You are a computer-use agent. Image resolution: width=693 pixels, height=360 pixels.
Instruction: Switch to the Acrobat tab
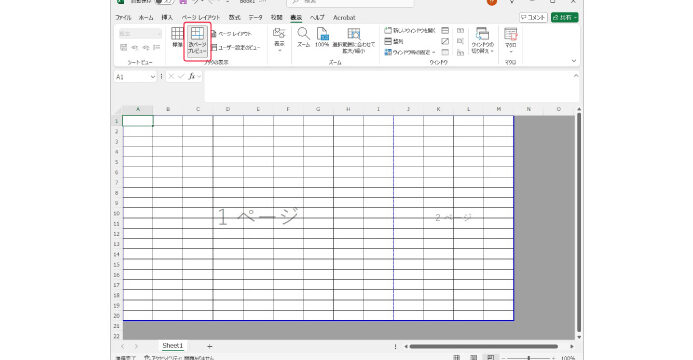tap(344, 18)
